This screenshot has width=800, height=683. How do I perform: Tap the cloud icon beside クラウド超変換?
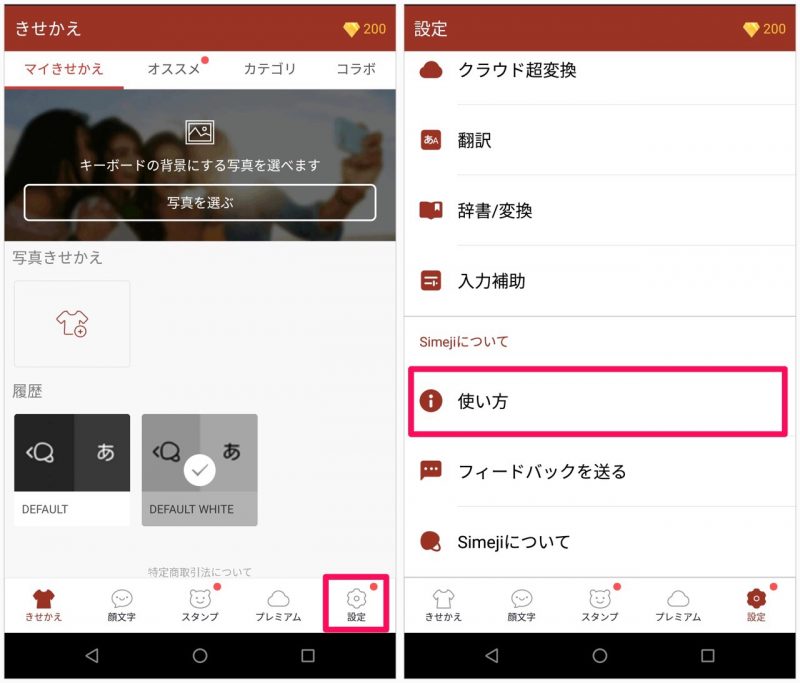[x=431, y=70]
